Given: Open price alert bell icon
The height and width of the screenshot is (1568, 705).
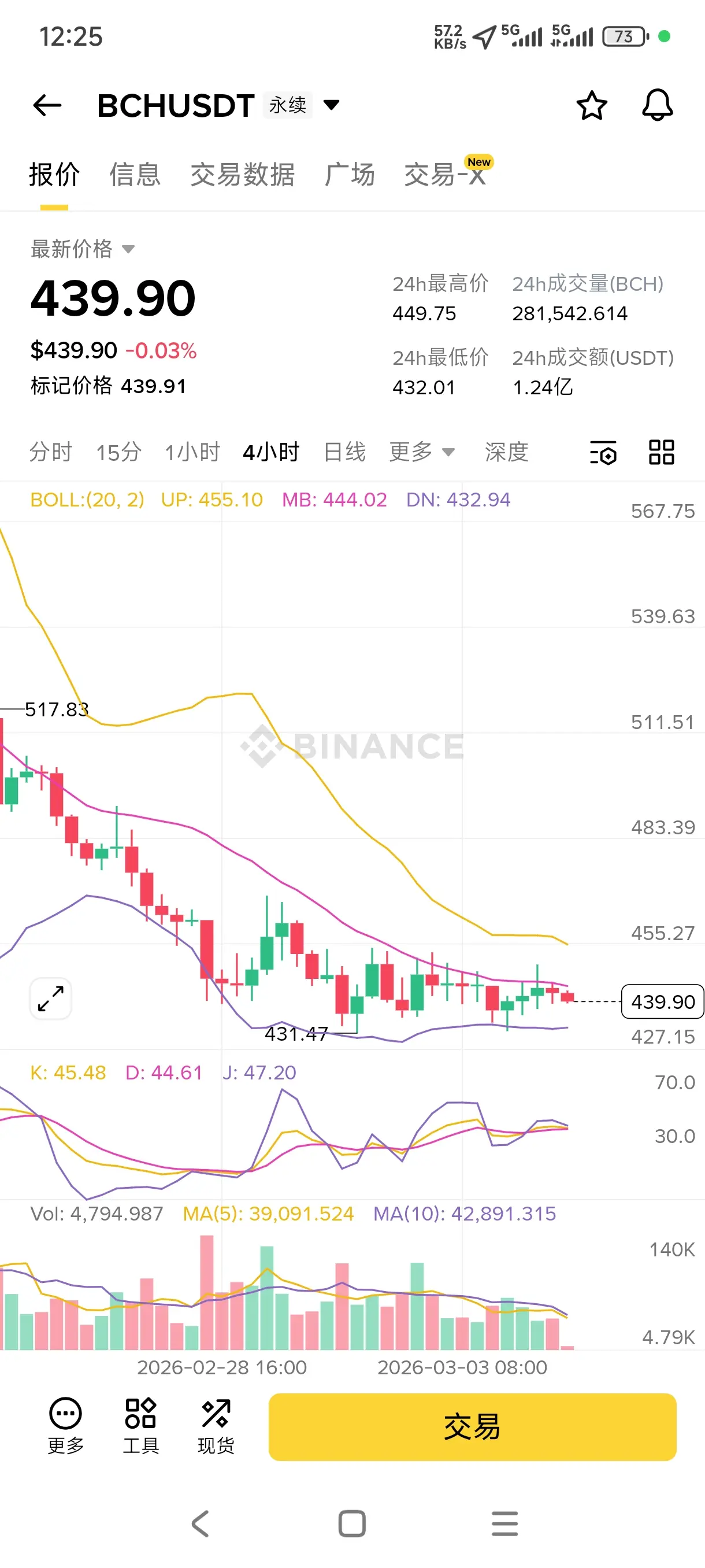Looking at the screenshot, I should [658, 105].
